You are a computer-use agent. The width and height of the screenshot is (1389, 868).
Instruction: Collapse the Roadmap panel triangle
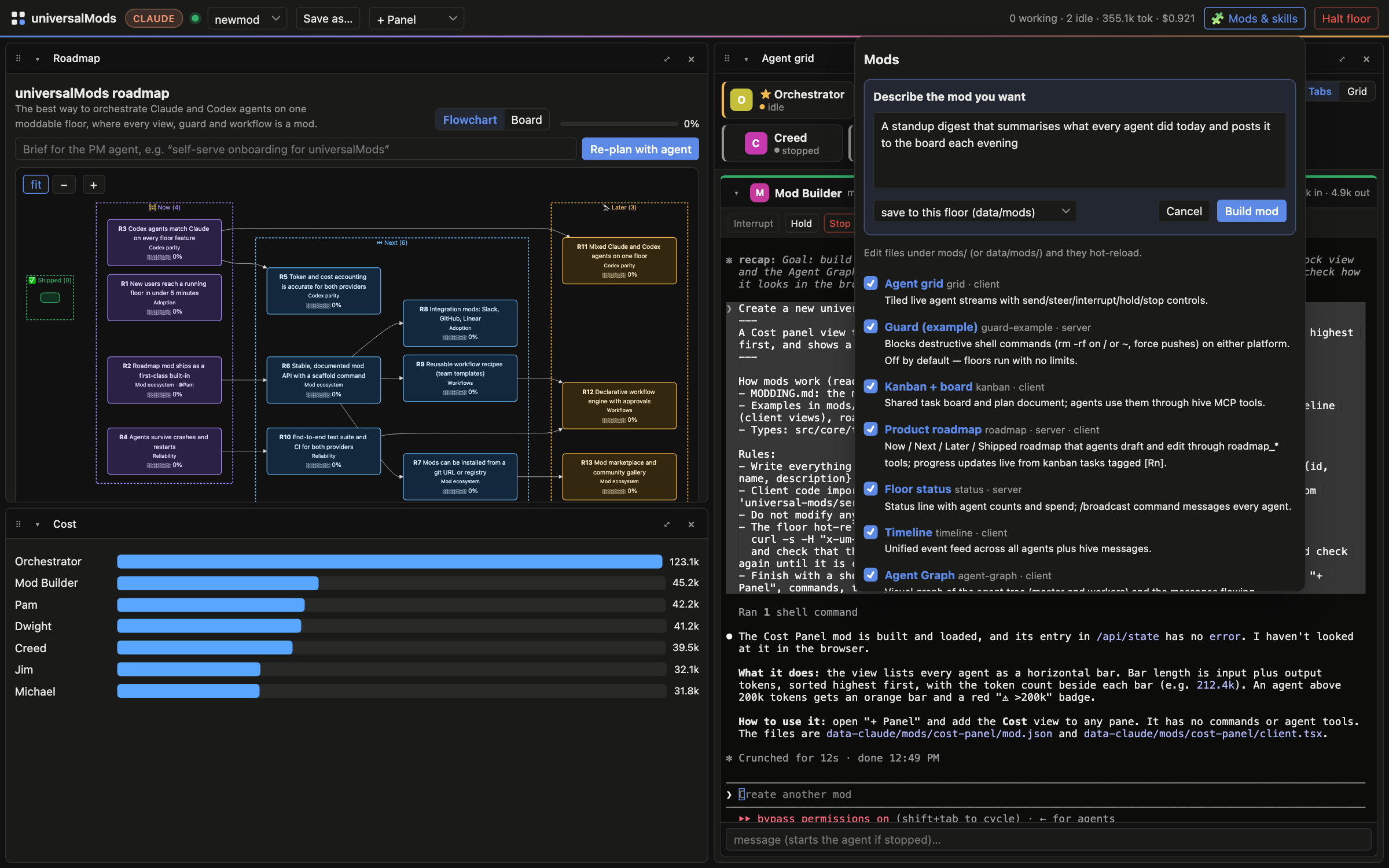[38, 59]
